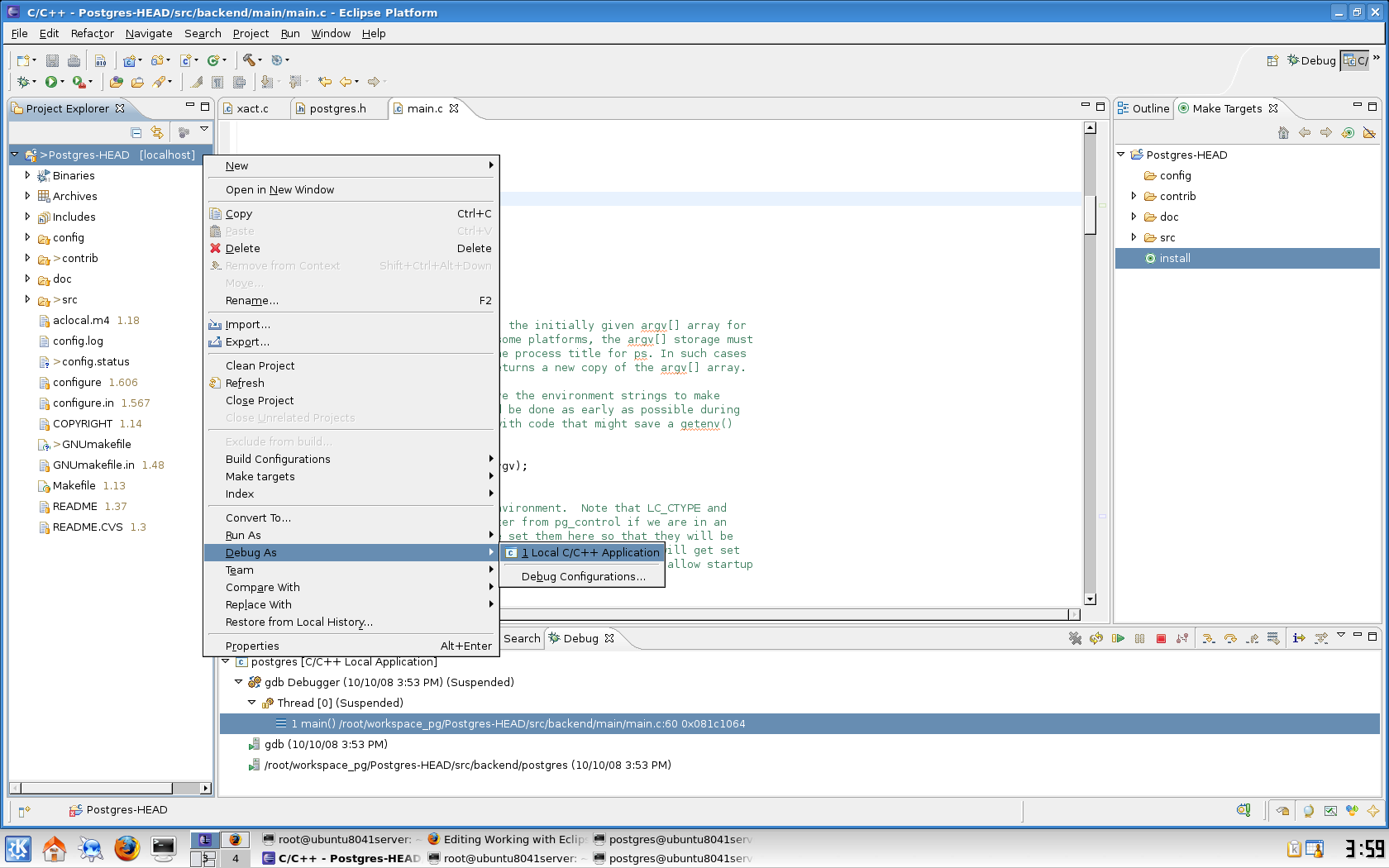This screenshot has width=1389, height=868.
Task: Choose Debug Configurations... in the submenu
Action: click(583, 576)
